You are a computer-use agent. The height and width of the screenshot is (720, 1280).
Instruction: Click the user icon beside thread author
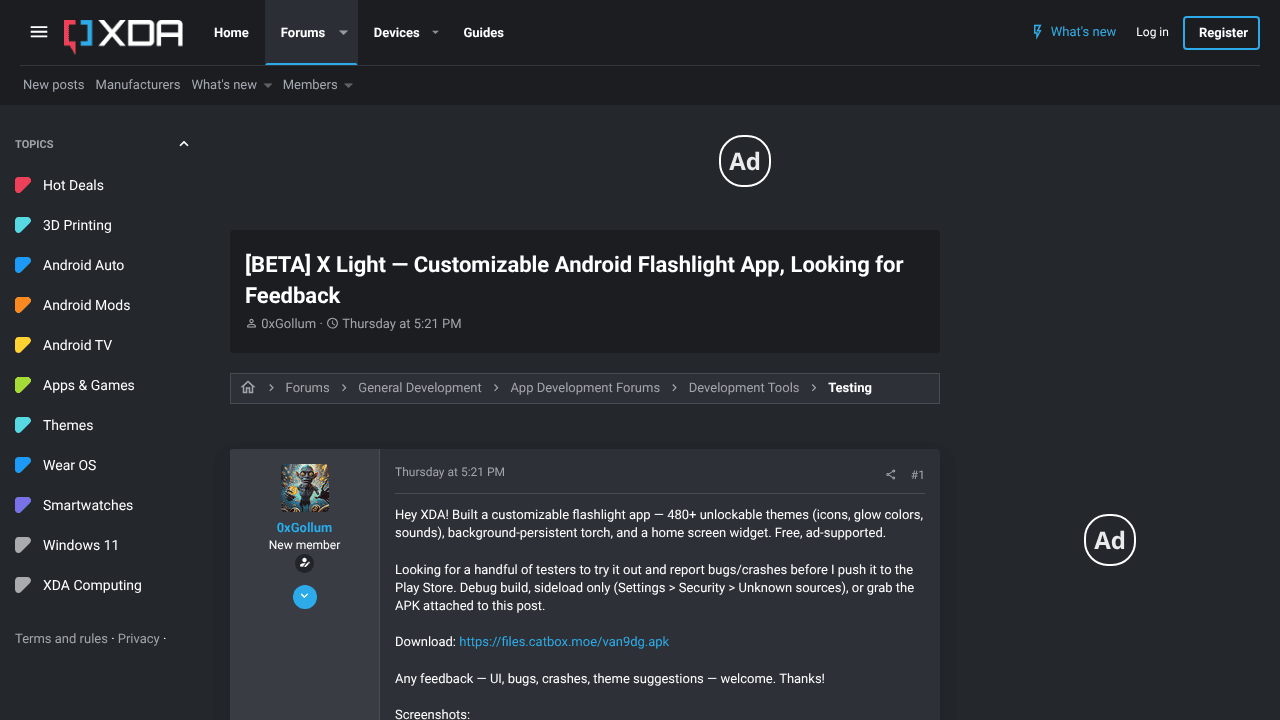pos(251,324)
